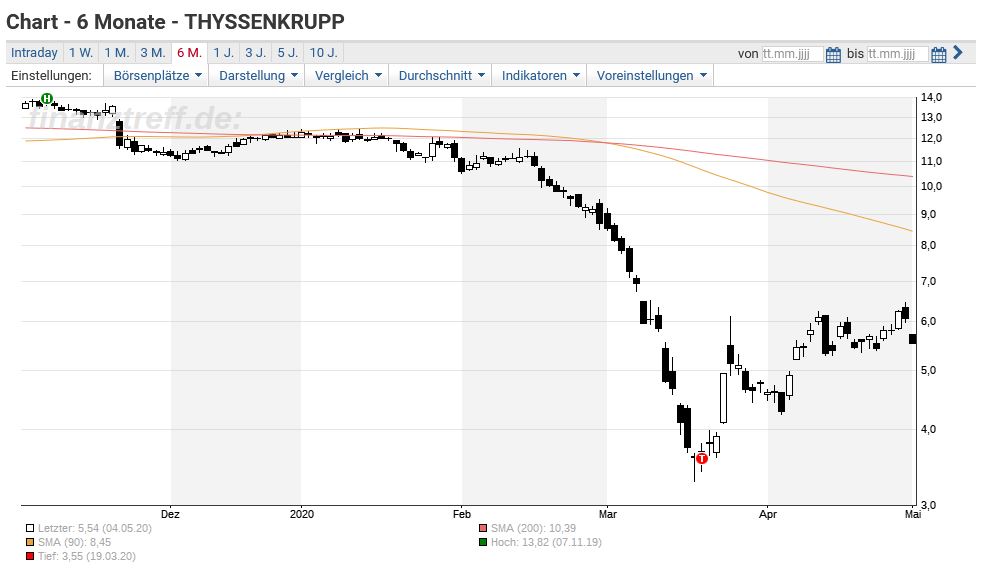Click the pink SMA (200) legend swatch
This screenshot has height=577, width=987.
[x=483, y=529]
